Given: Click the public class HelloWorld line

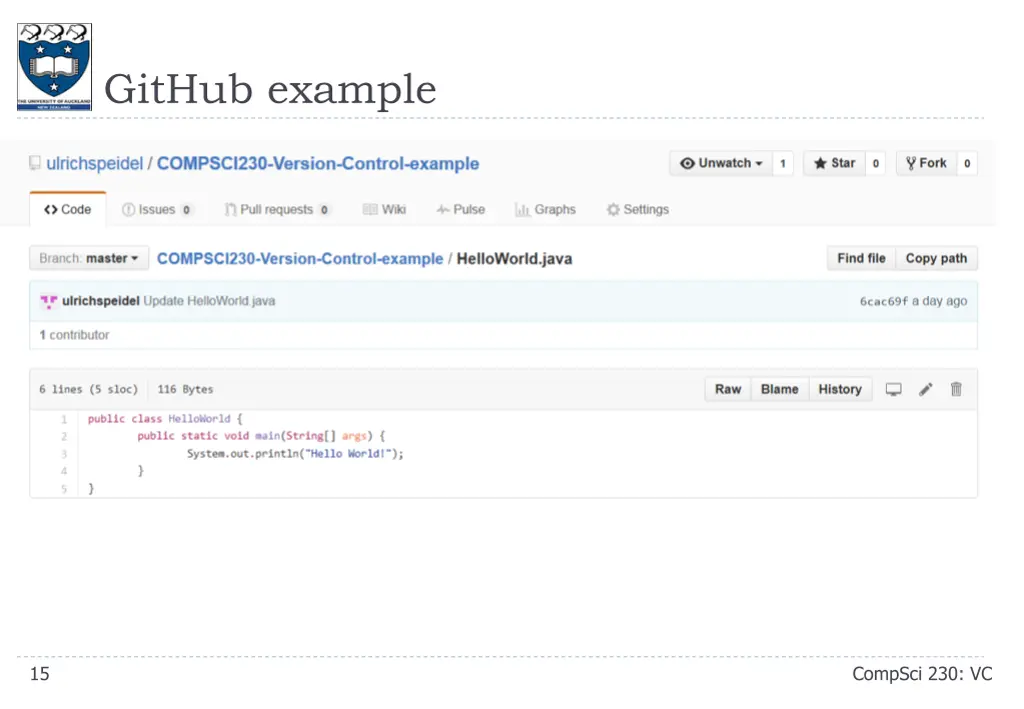Looking at the screenshot, I should (165, 419).
